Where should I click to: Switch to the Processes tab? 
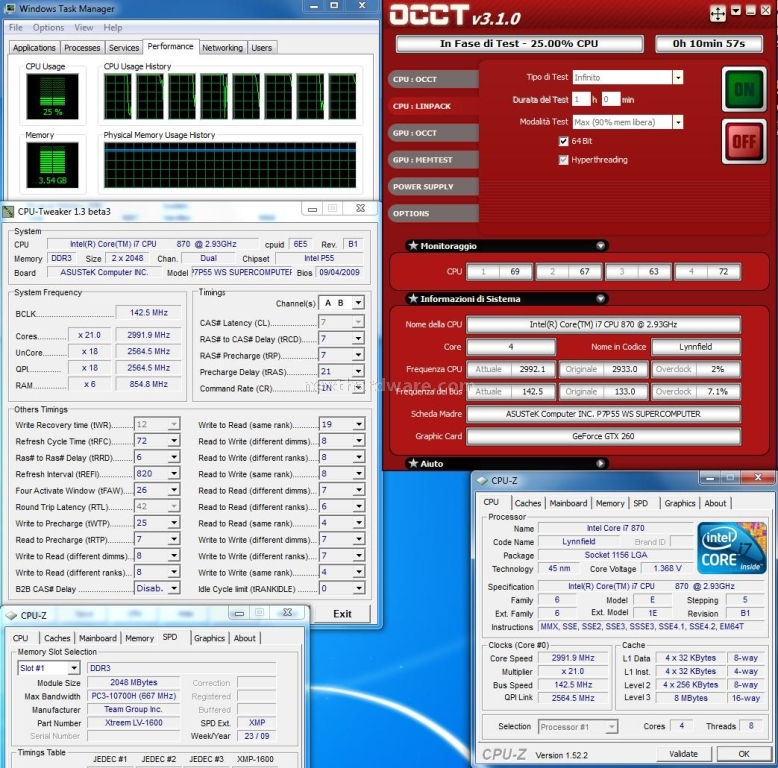point(82,48)
